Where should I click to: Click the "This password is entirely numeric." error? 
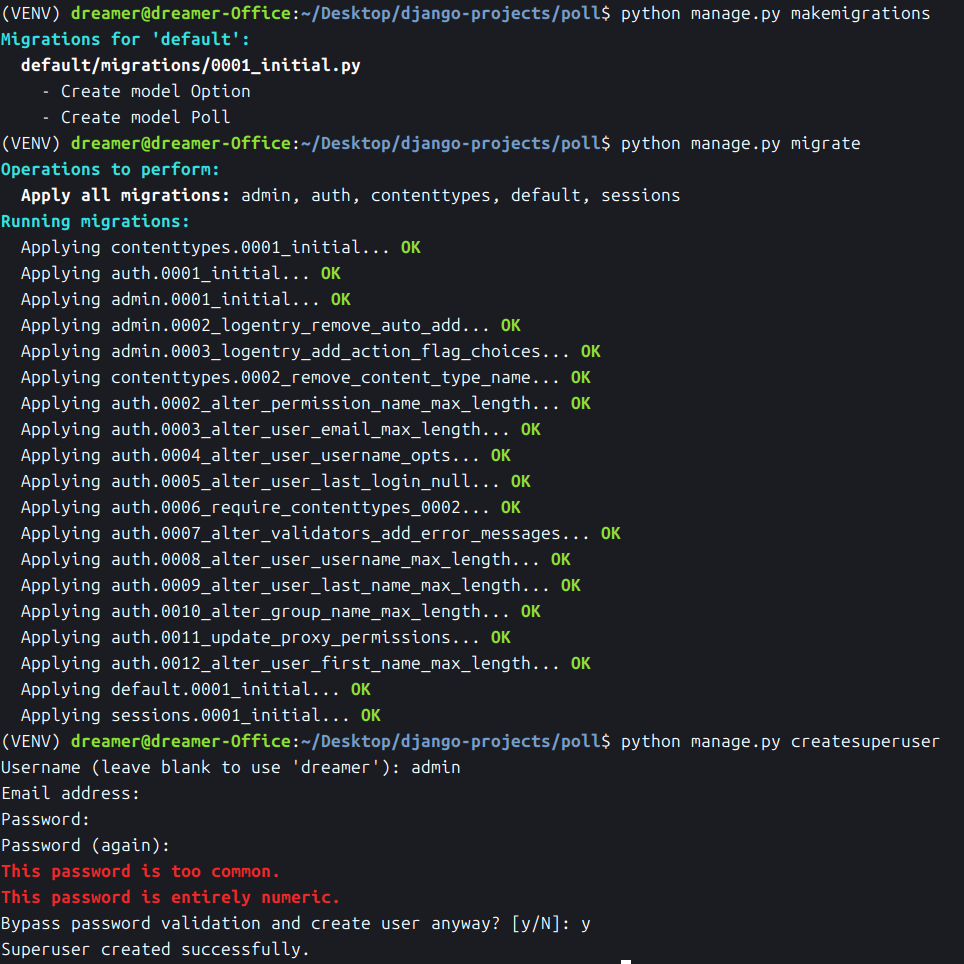click(170, 898)
